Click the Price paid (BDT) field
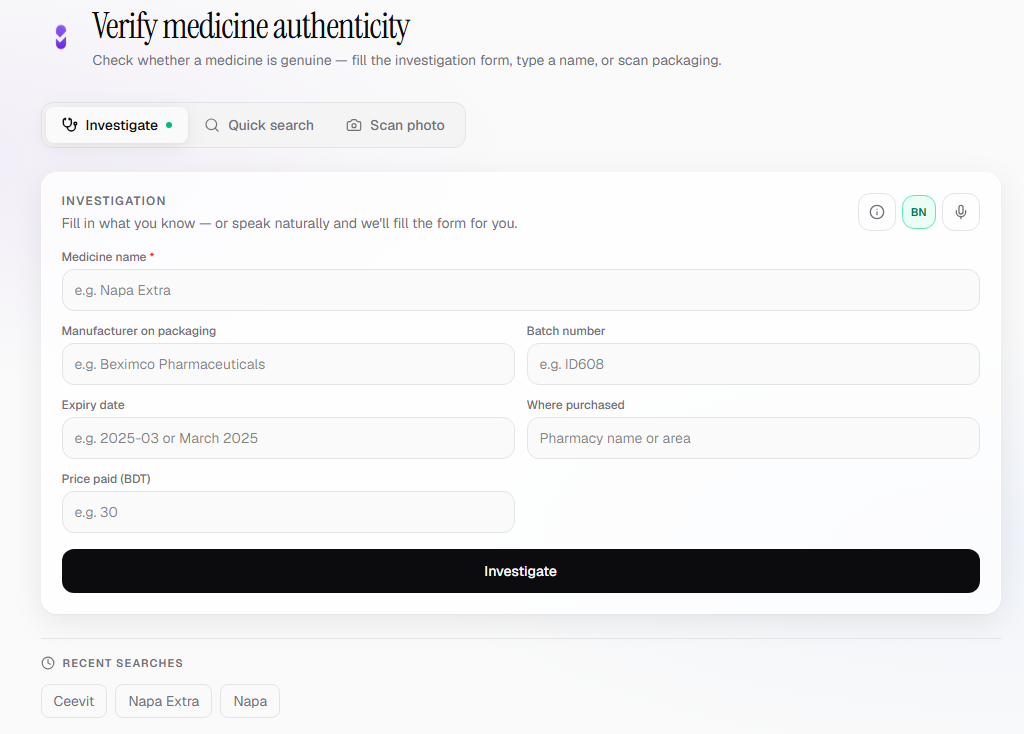 tap(288, 512)
